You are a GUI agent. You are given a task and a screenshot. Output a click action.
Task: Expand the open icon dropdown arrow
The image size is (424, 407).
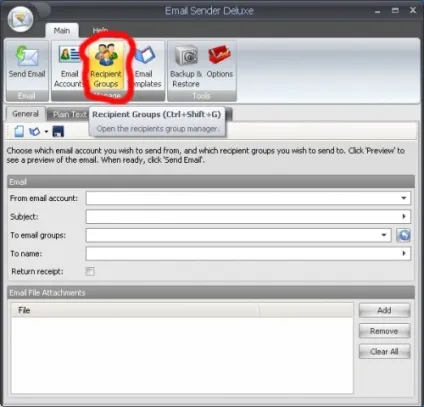[x=46, y=132]
